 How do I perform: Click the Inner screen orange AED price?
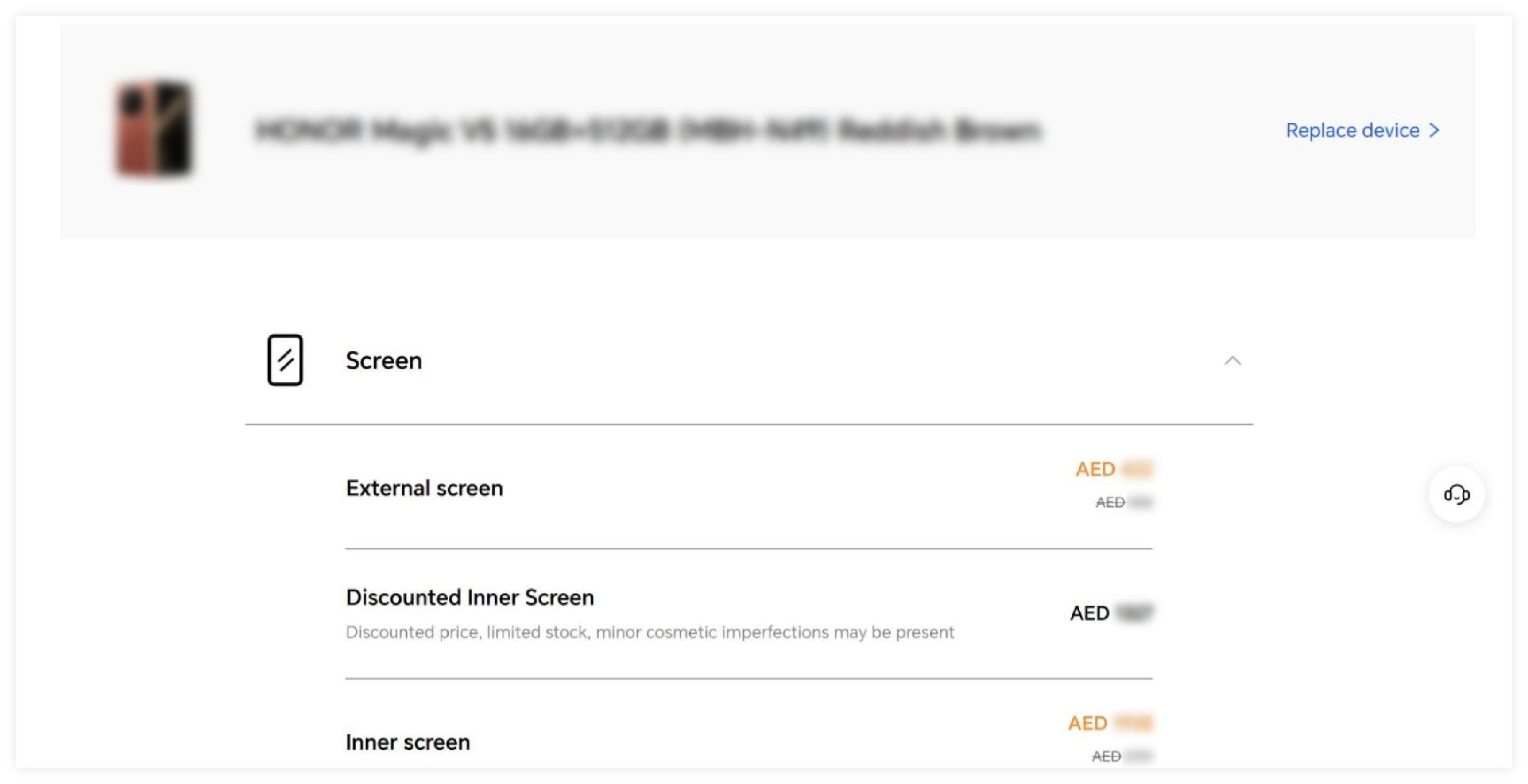point(1109,723)
